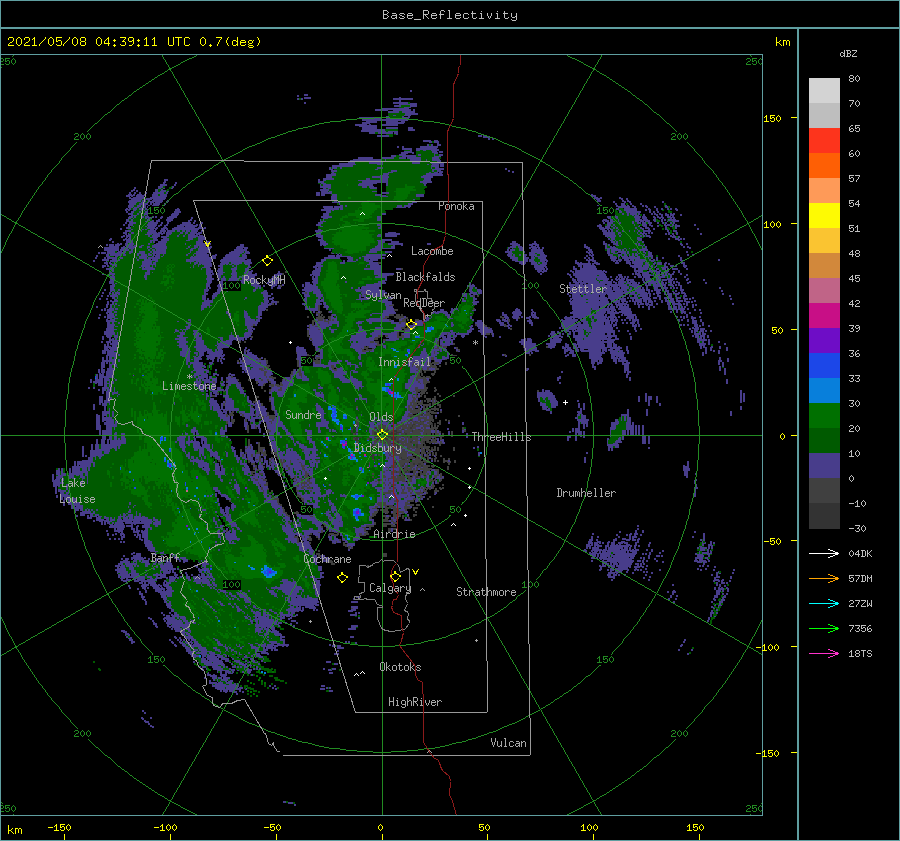Click the 04DK legend label
This screenshot has height=841, width=900.
[860, 553]
